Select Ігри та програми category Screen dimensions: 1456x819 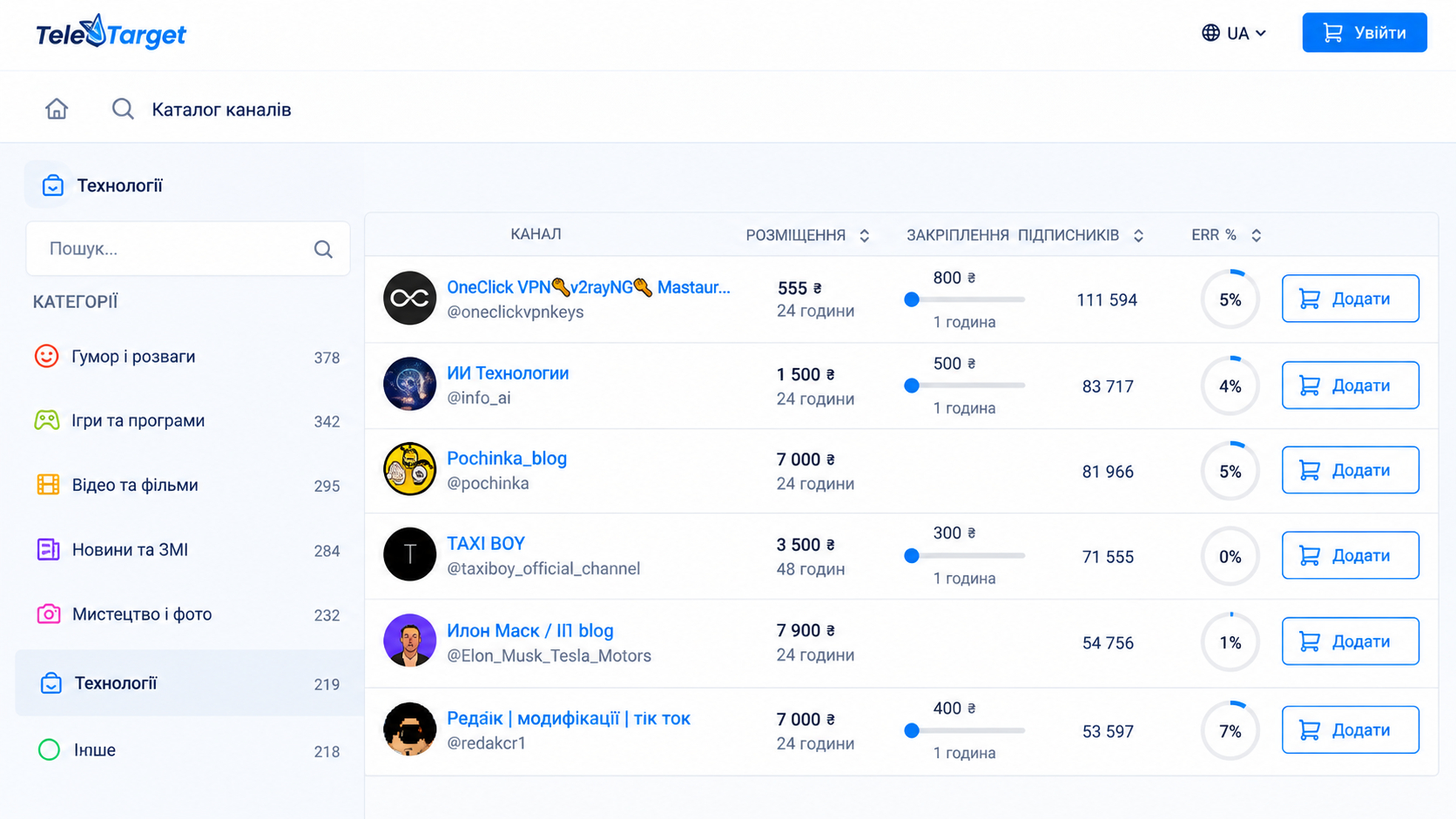point(189,421)
